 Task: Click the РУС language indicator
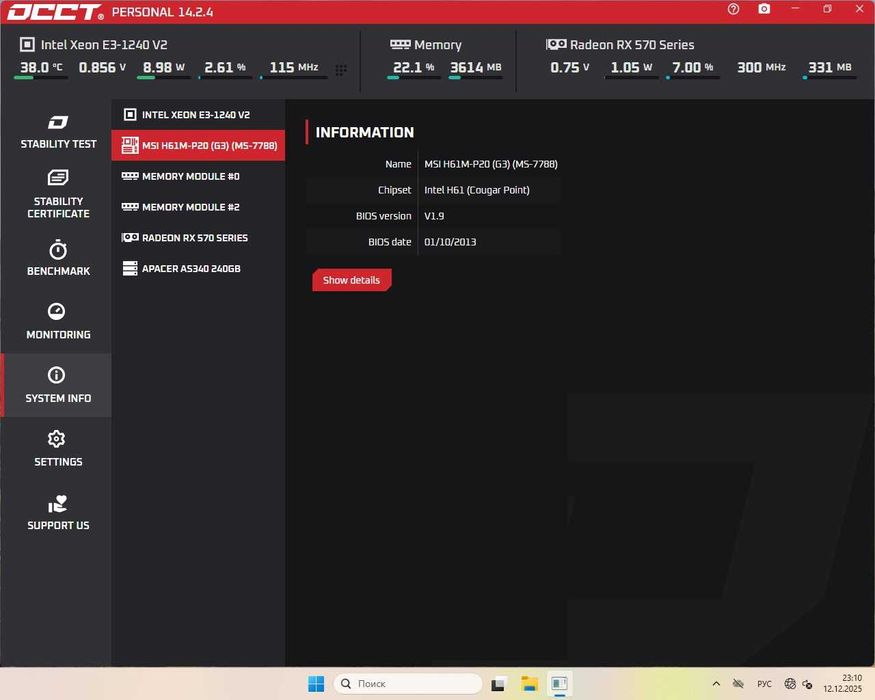point(764,684)
